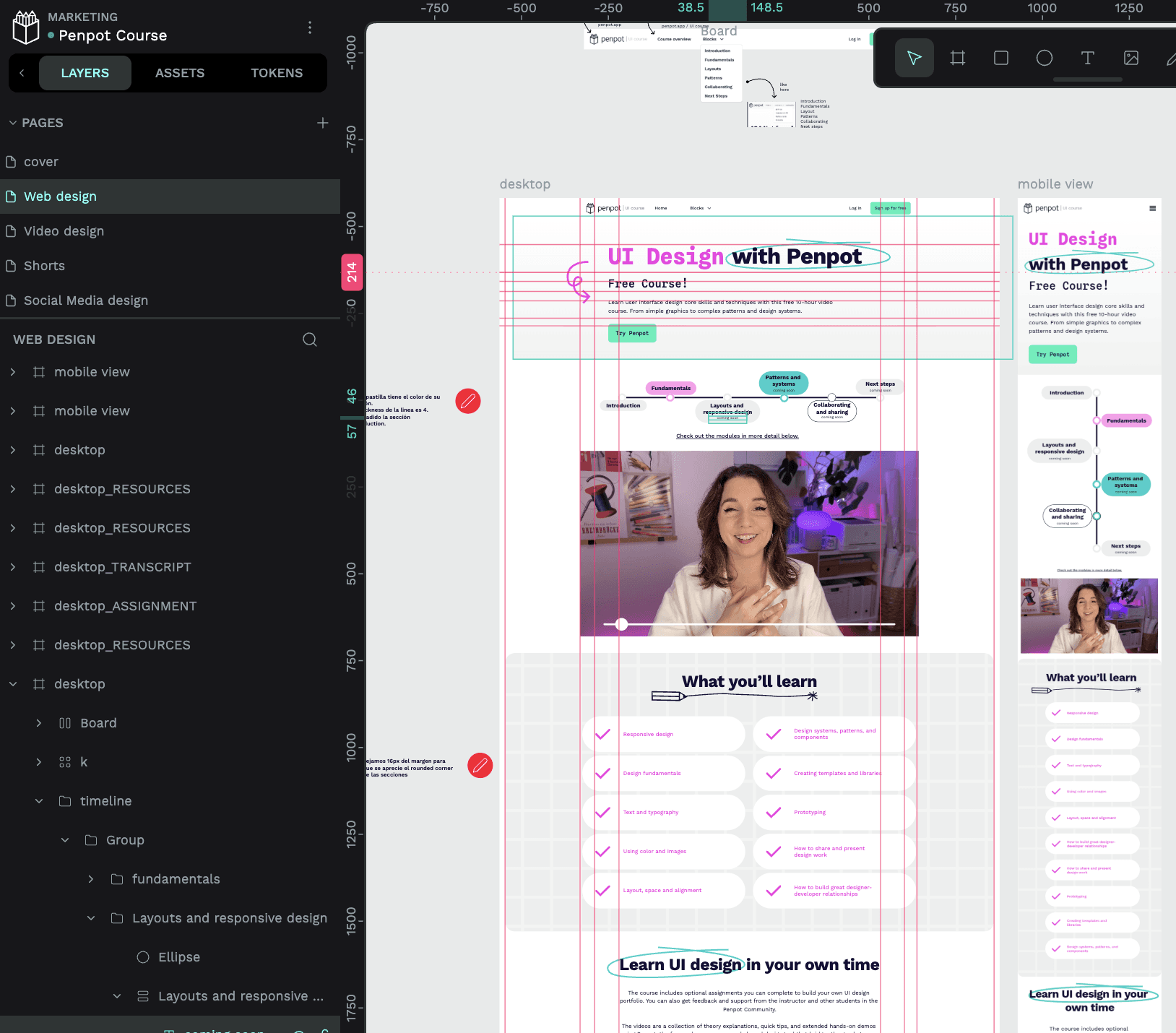Image resolution: width=1176 pixels, height=1033 pixels.
Task: Click the Penpot logo icon
Action: click(26, 27)
